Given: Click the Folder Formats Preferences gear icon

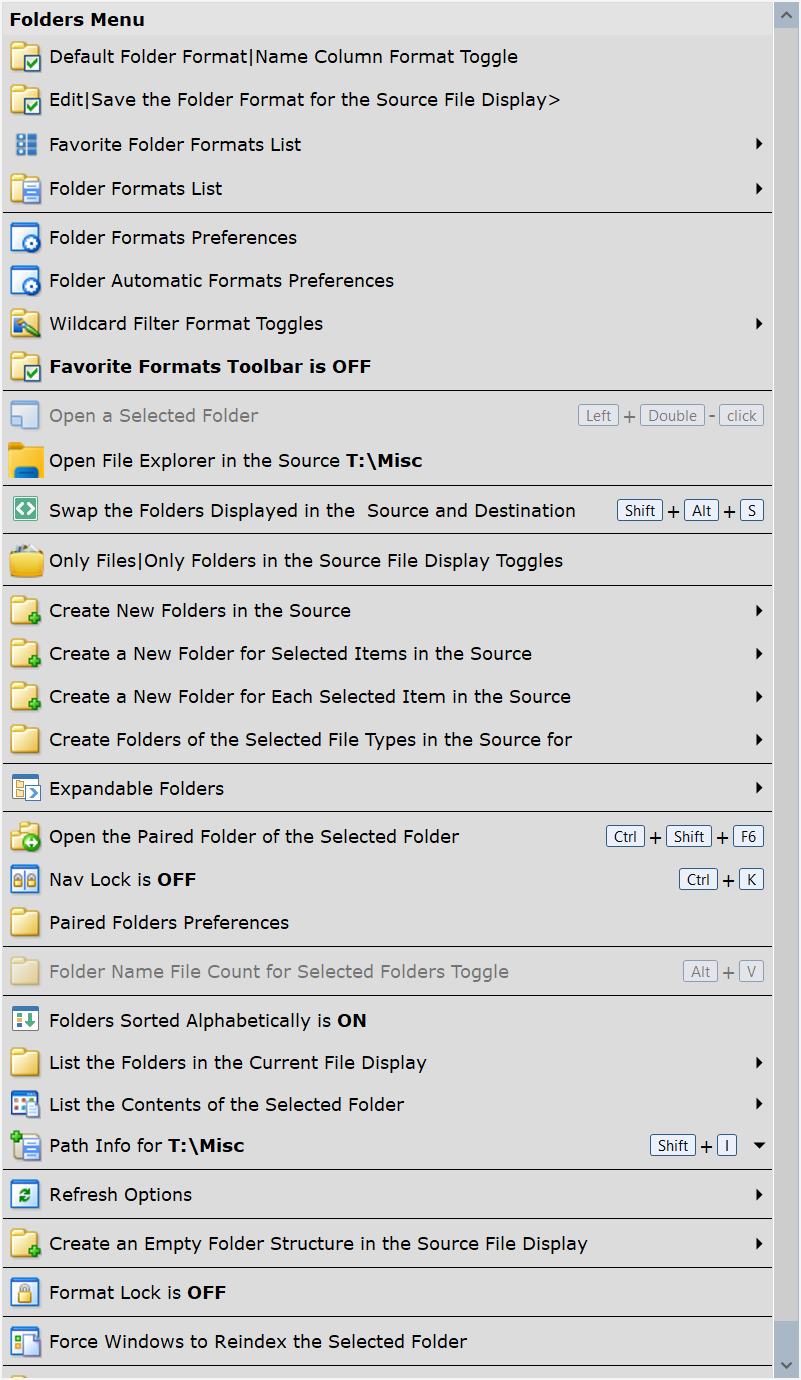Looking at the screenshot, I should click(25, 238).
